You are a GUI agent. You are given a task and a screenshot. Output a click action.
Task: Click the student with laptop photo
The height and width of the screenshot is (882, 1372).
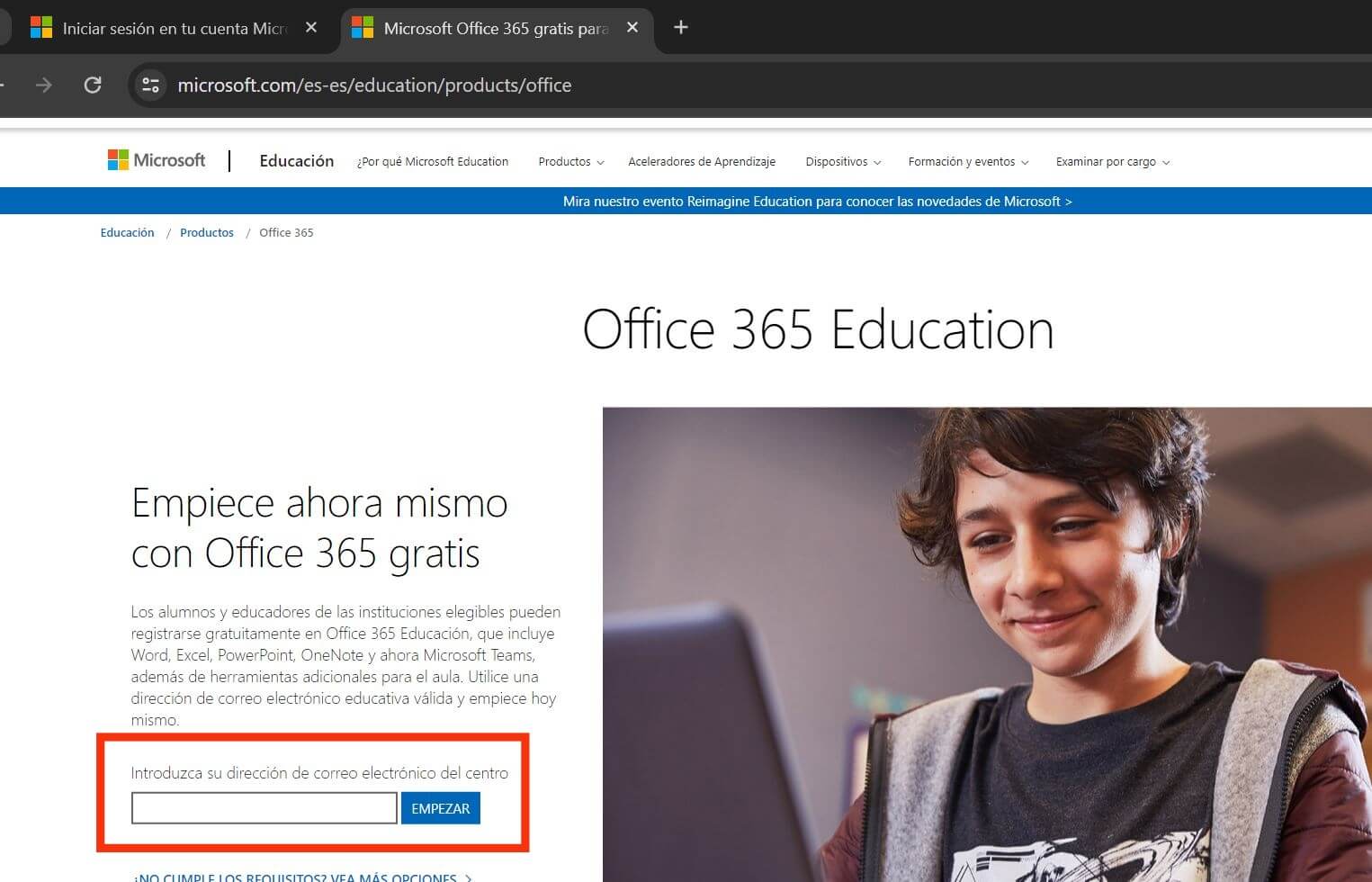click(x=987, y=644)
